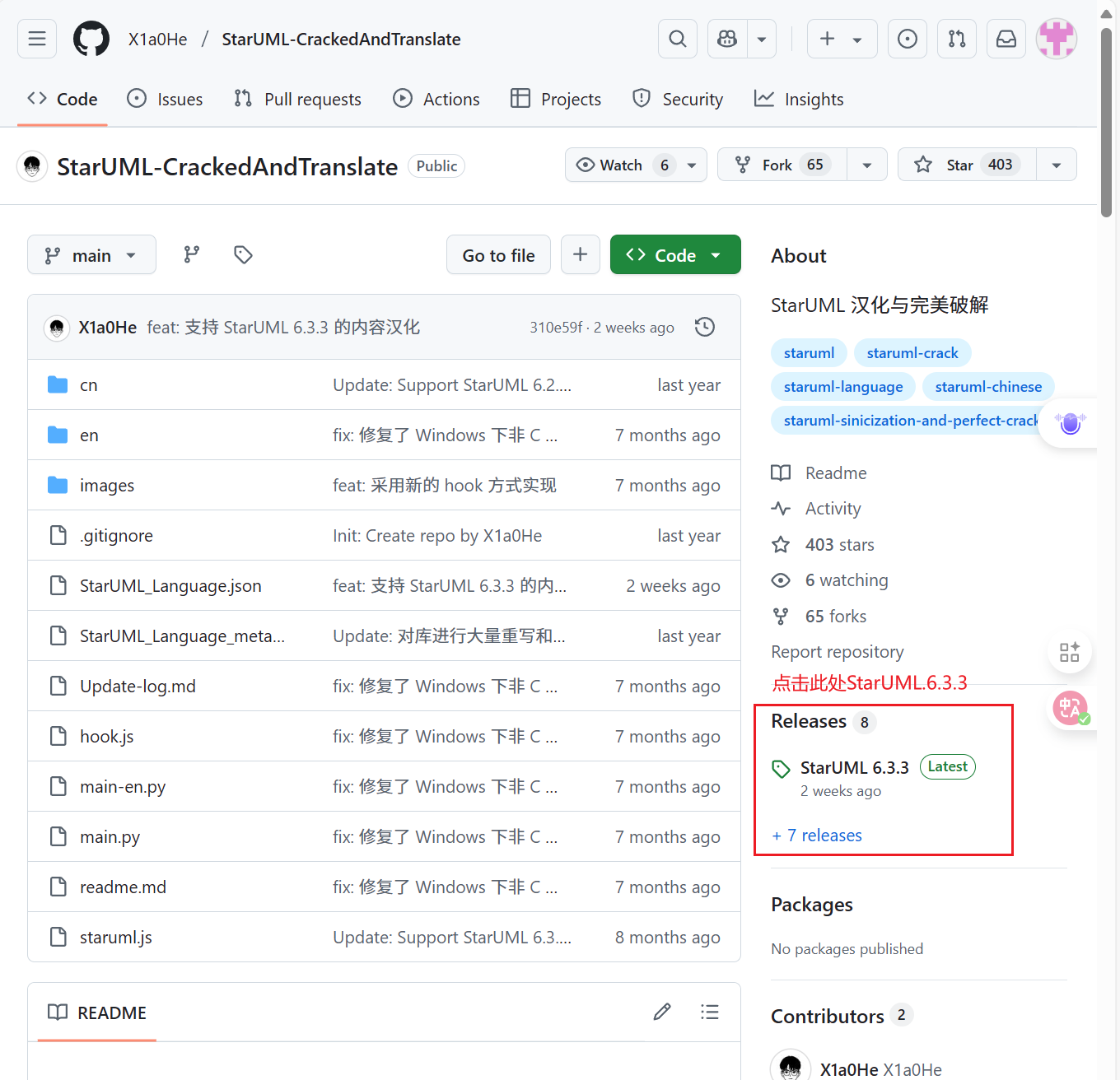Image resolution: width=1120 pixels, height=1080 pixels.
Task: Click the Go to file button
Action: [498, 255]
